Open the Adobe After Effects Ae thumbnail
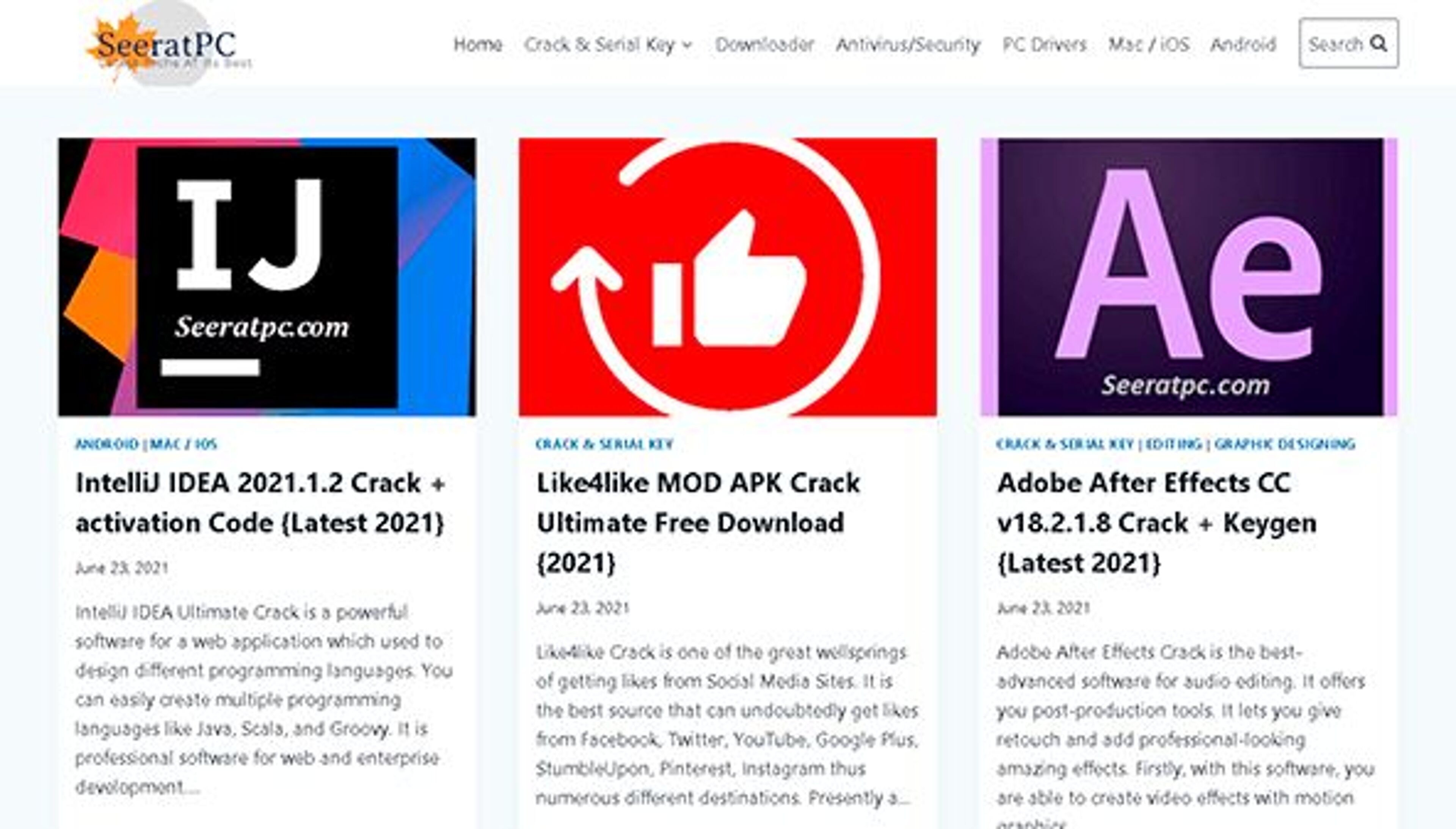This screenshot has height=829, width=1456. [x=1188, y=277]
